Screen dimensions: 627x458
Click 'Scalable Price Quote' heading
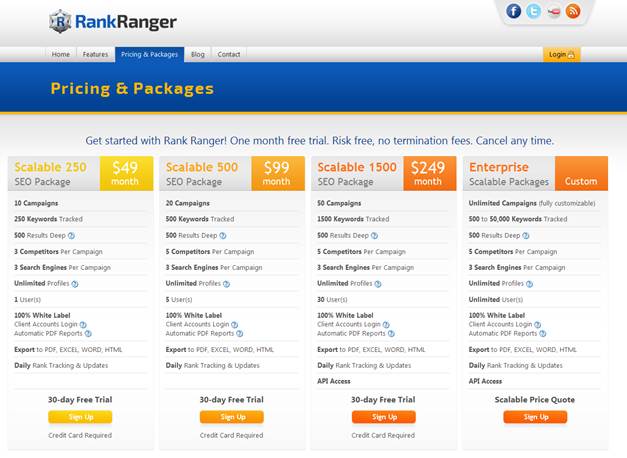click(x=535, y=400)
